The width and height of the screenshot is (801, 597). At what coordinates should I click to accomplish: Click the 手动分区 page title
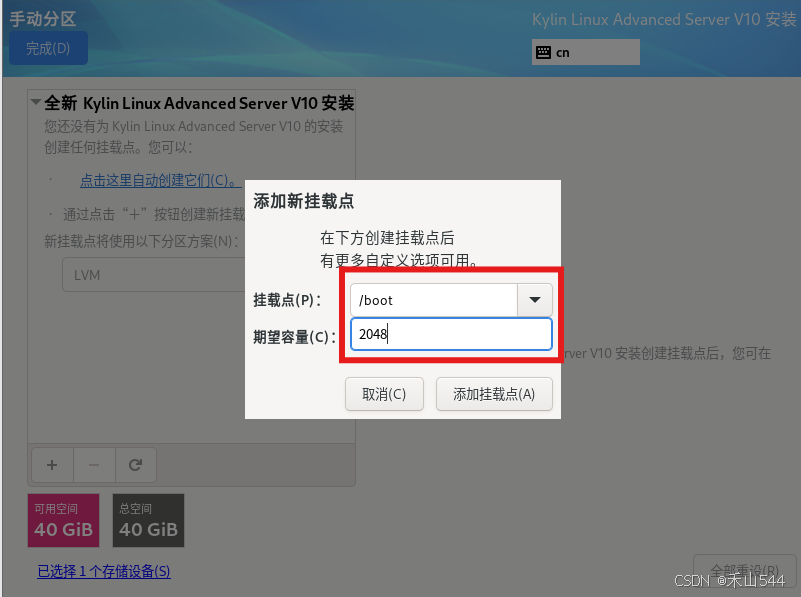tap(43, 19)
